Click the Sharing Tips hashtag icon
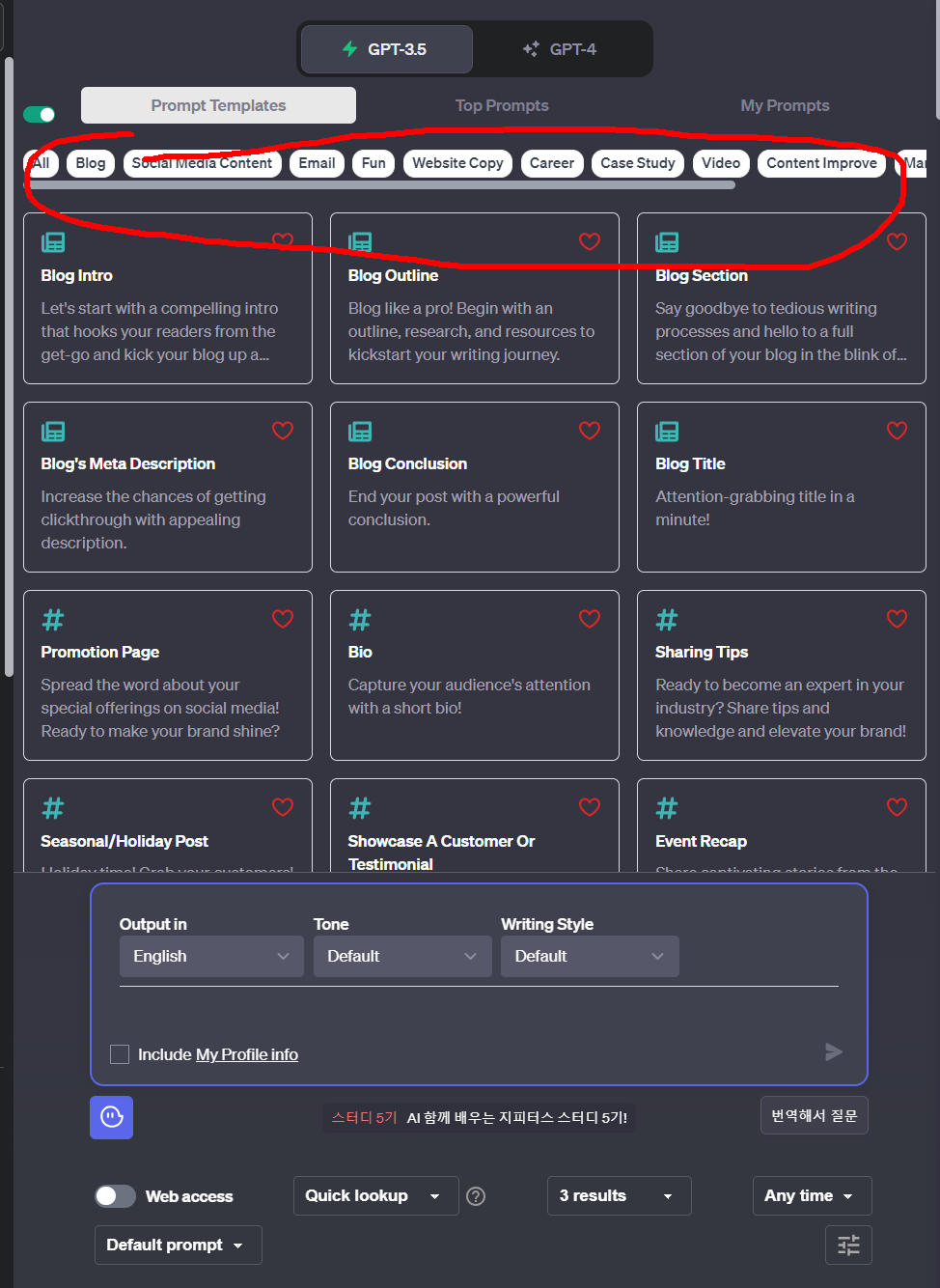This screenshot has height=1288, width=940. click(667, 620)
